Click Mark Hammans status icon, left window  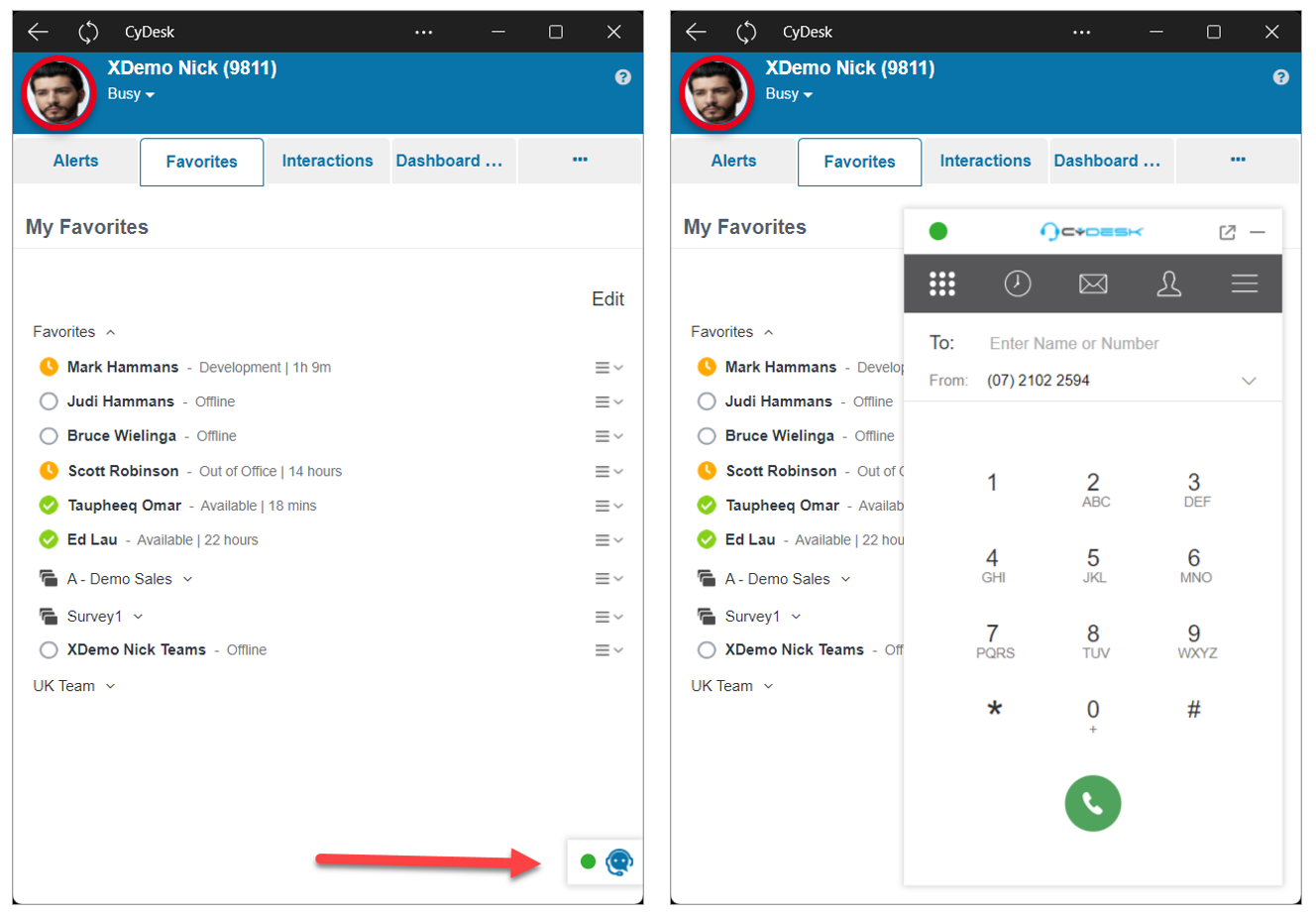pos(49,367)
